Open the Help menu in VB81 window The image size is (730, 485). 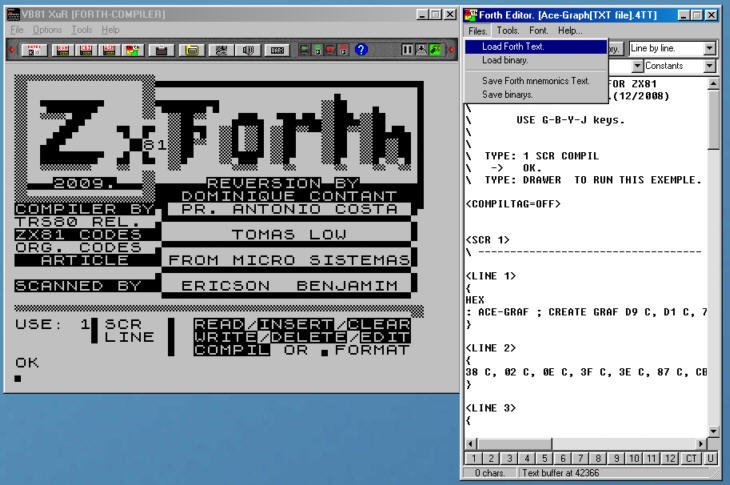tap(110, 30)
